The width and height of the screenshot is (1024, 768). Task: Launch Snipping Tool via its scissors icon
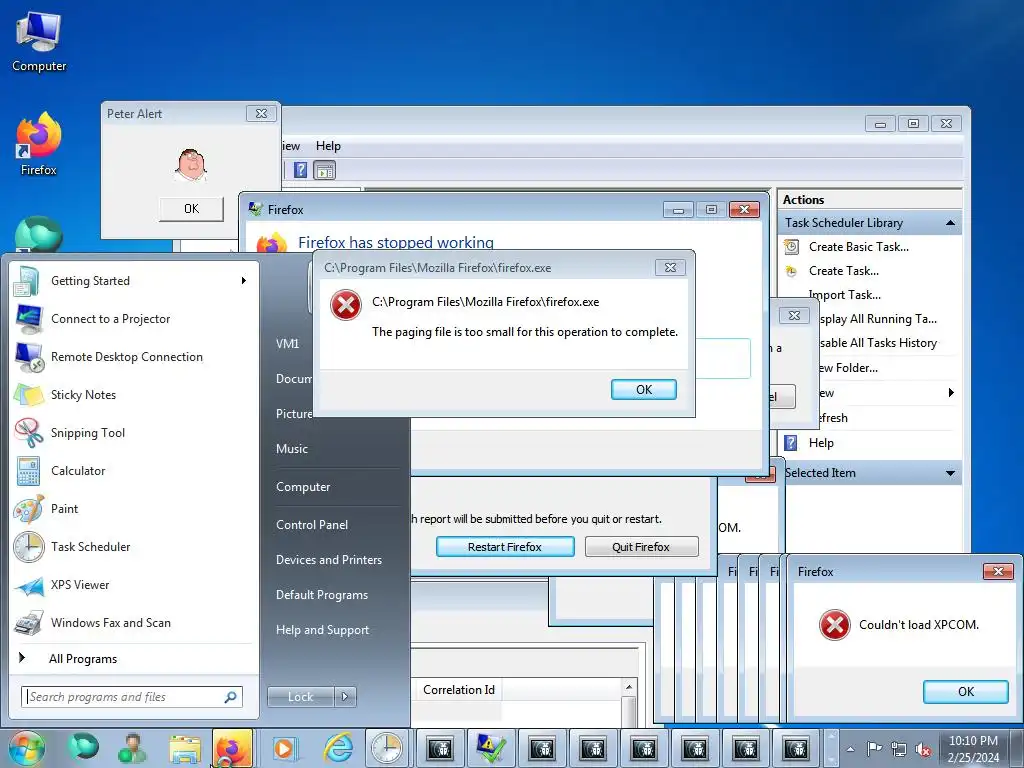(29, 432)
